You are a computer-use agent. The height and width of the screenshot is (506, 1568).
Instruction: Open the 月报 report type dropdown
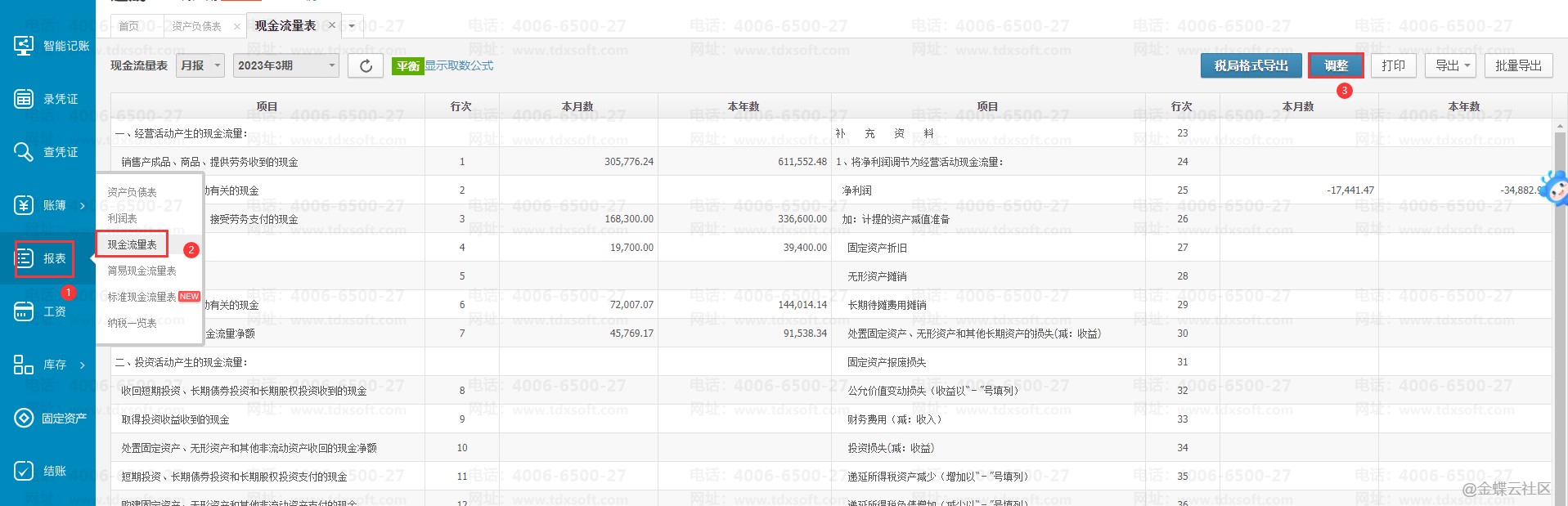200,65
